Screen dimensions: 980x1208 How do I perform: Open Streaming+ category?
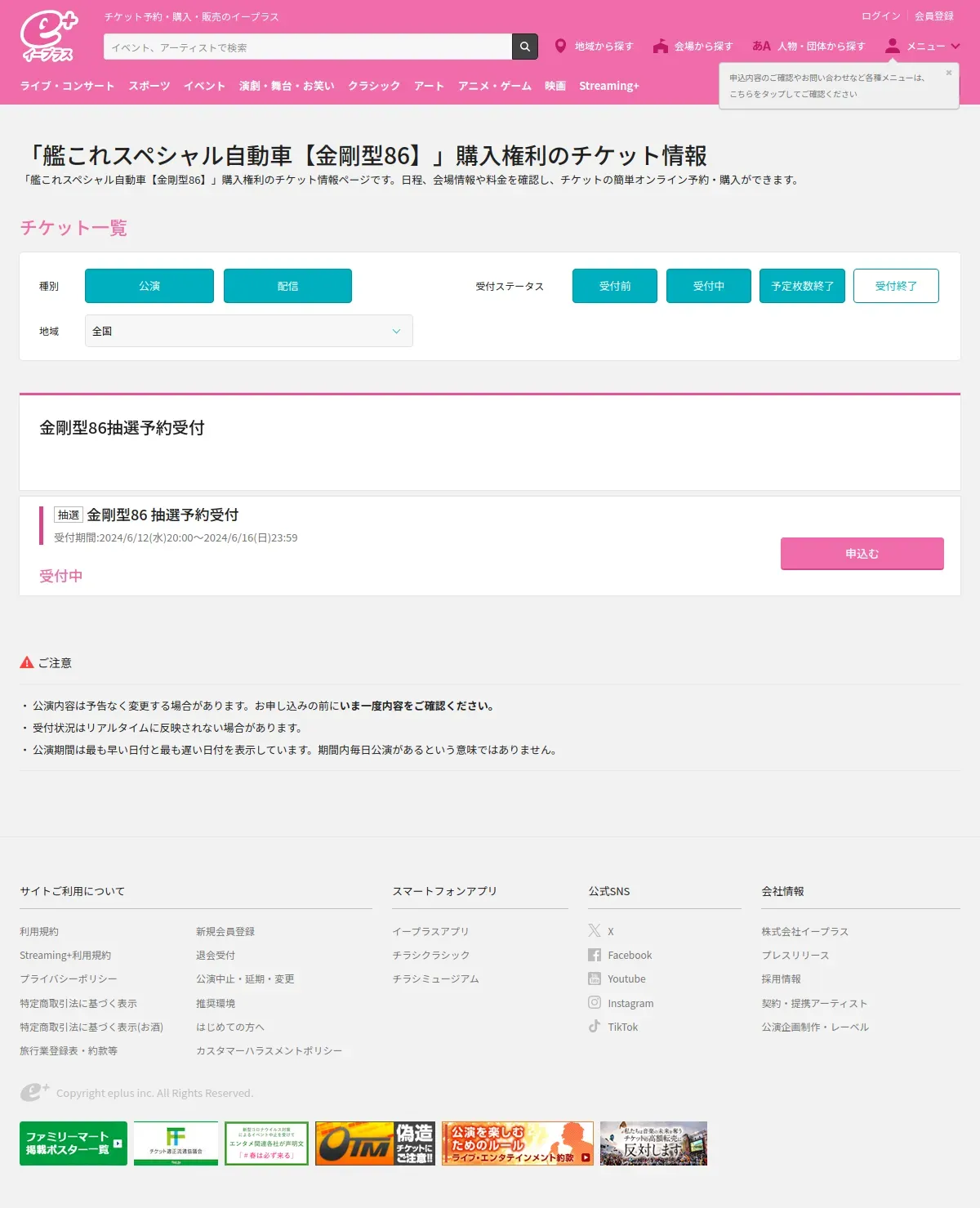pos(609,86)
